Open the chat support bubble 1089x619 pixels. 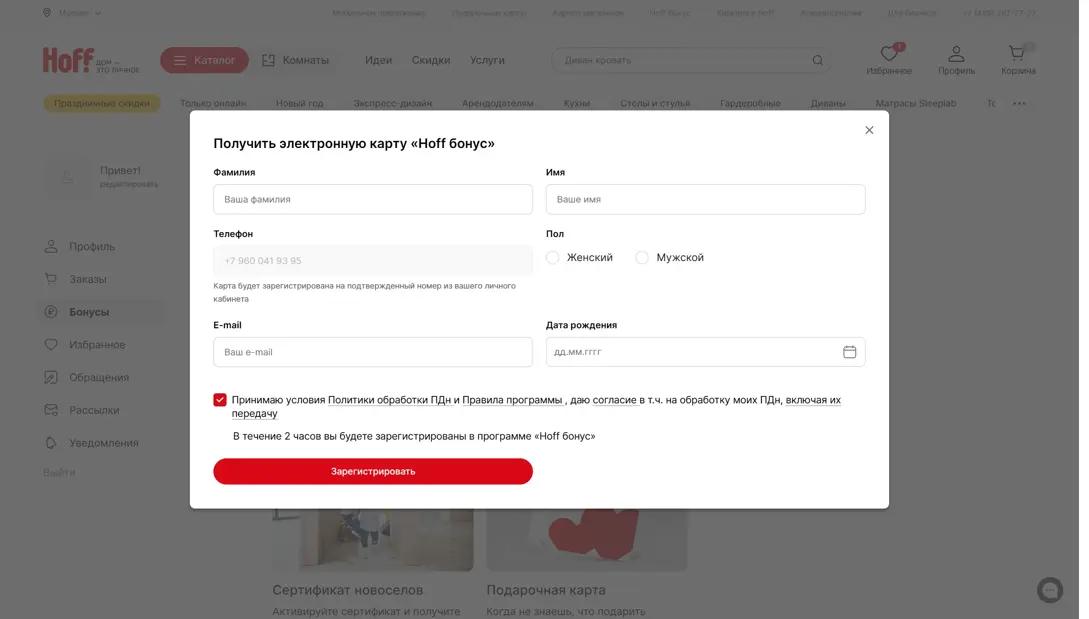coord(1049,590)
